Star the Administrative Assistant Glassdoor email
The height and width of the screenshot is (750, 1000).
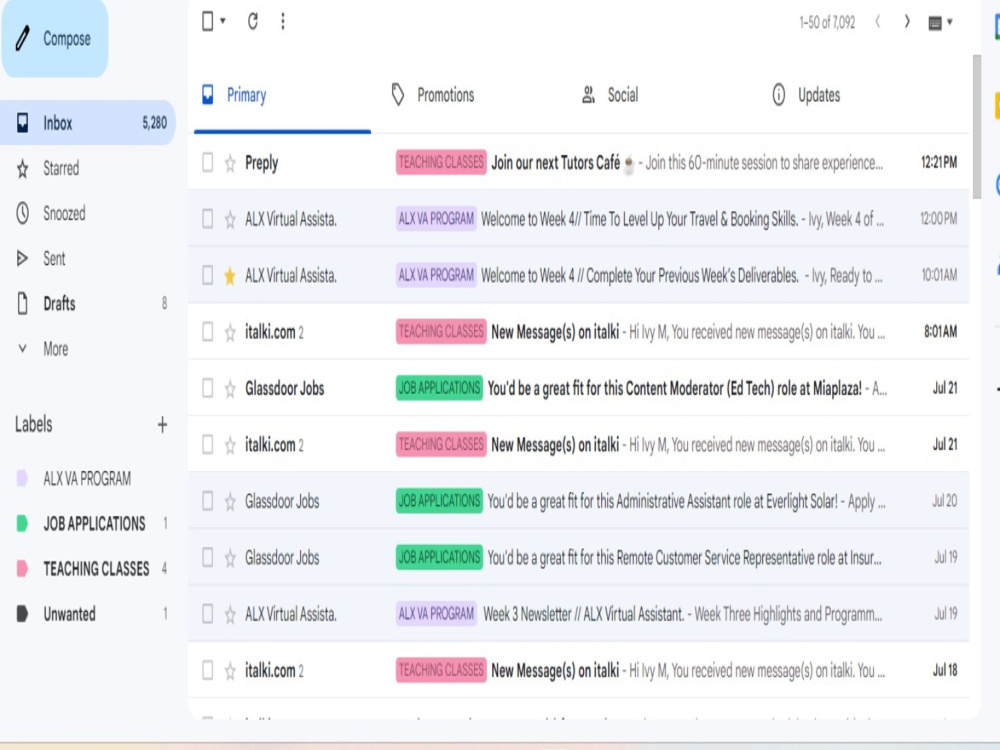230,502
